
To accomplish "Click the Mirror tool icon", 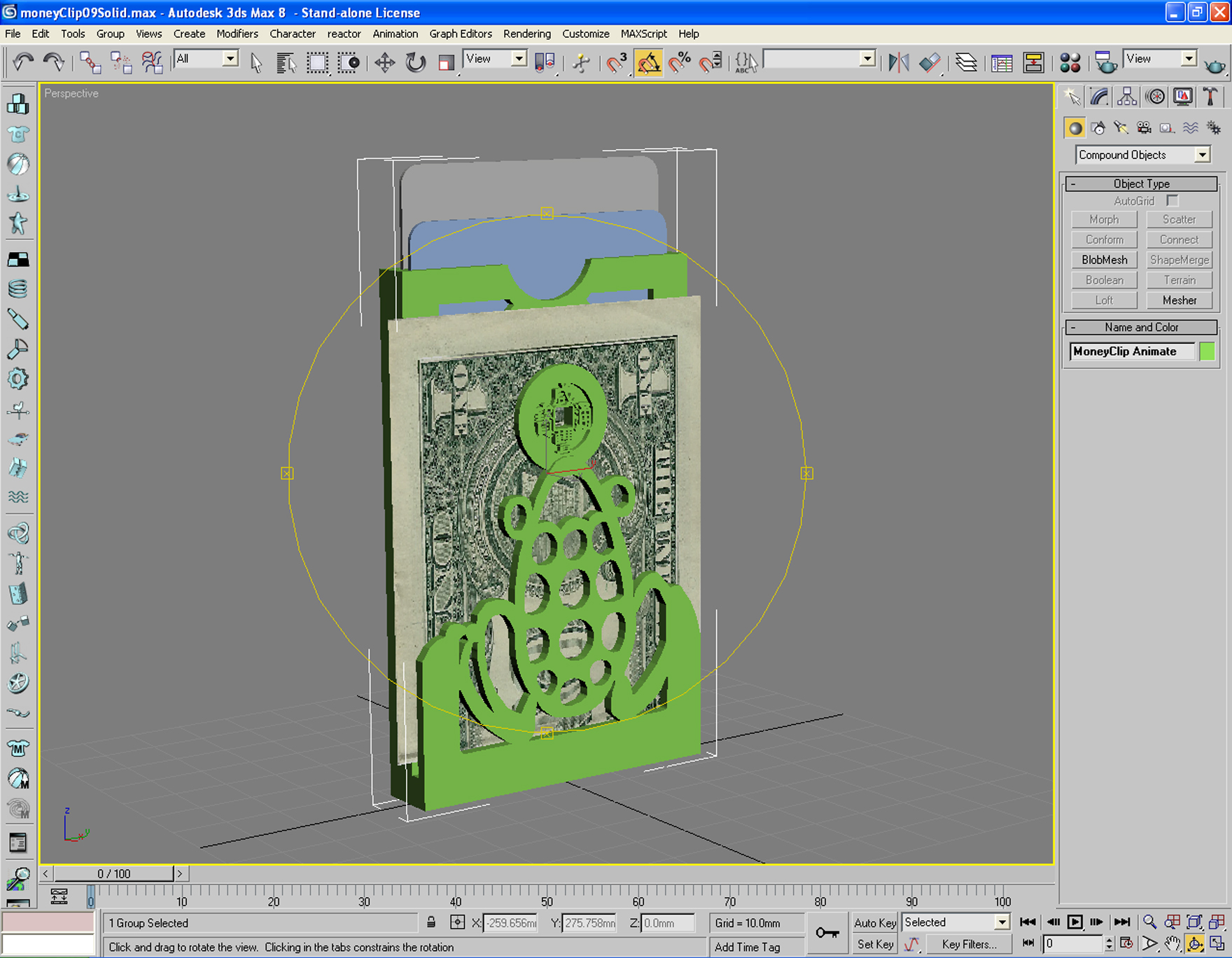I will [898, 63].
